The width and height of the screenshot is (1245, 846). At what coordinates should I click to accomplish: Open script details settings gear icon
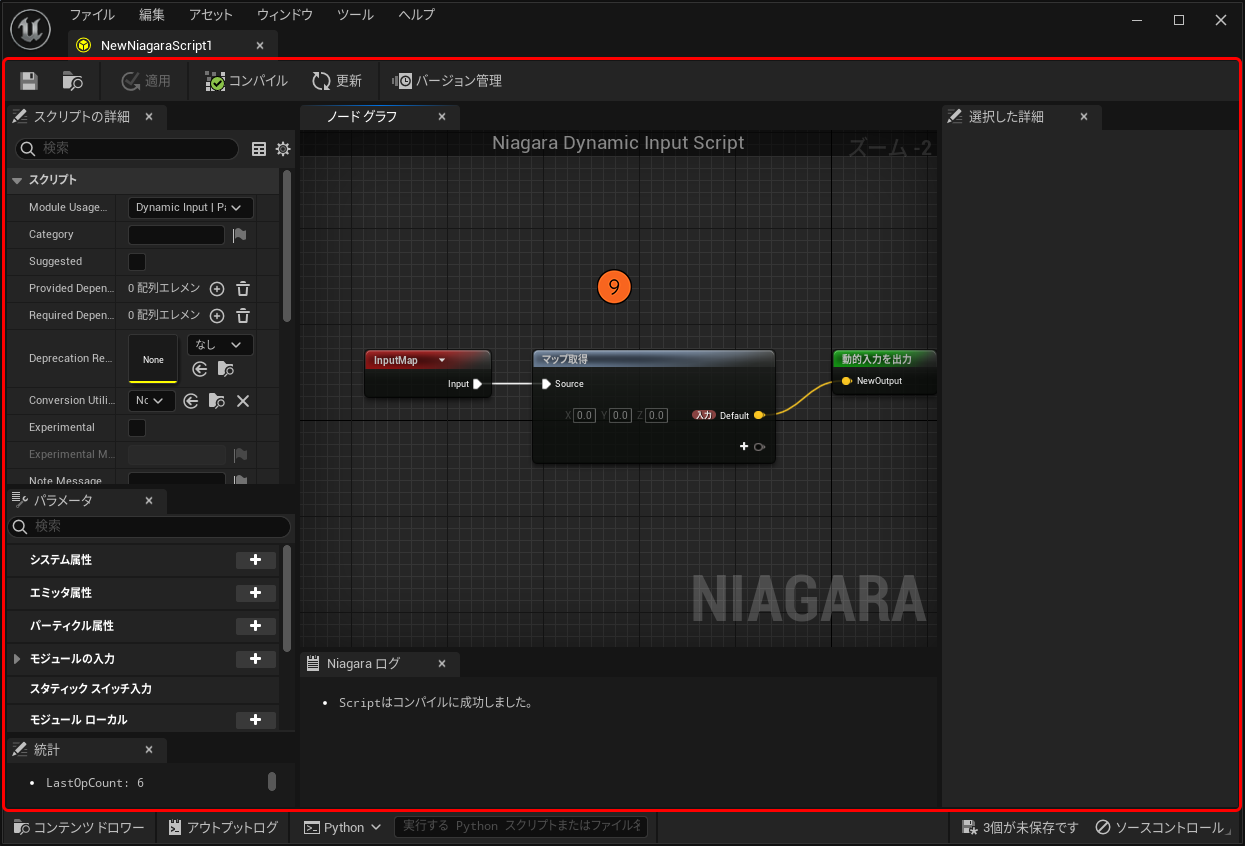[283, 149]
